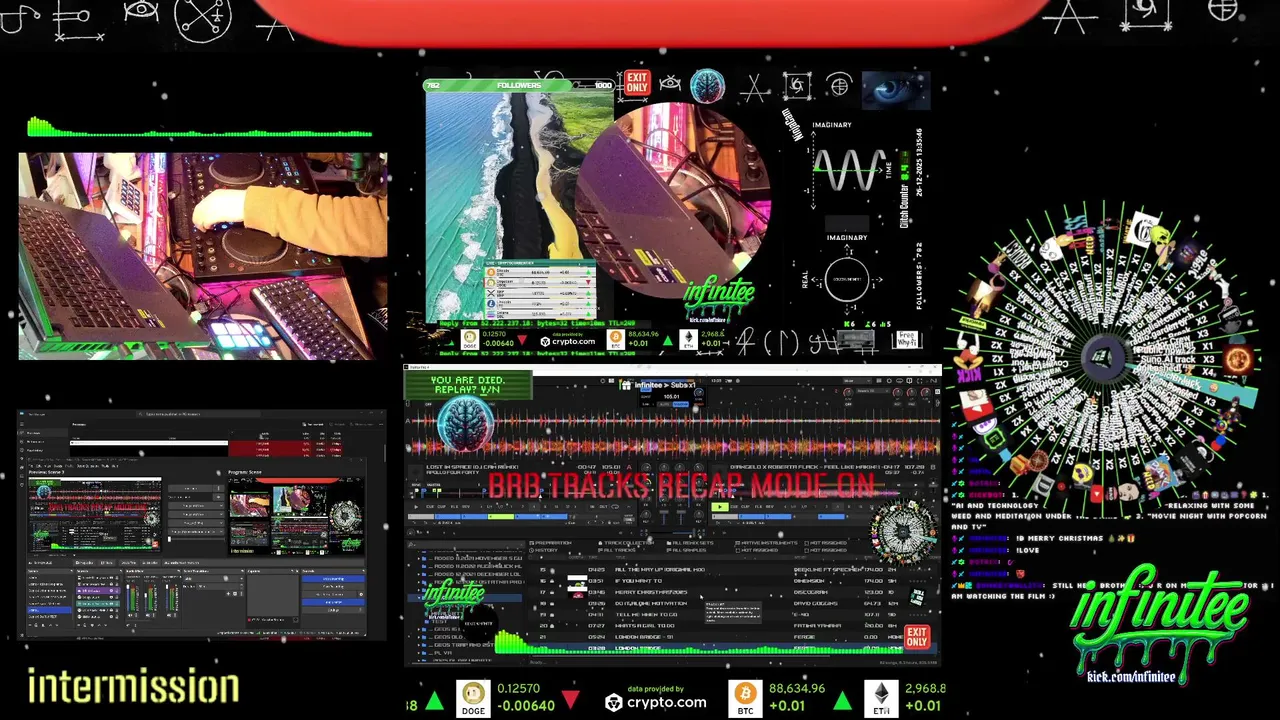
Task: Click the red EXIT ONLY sign beside followers bar
Action: [x=636, y=82]
